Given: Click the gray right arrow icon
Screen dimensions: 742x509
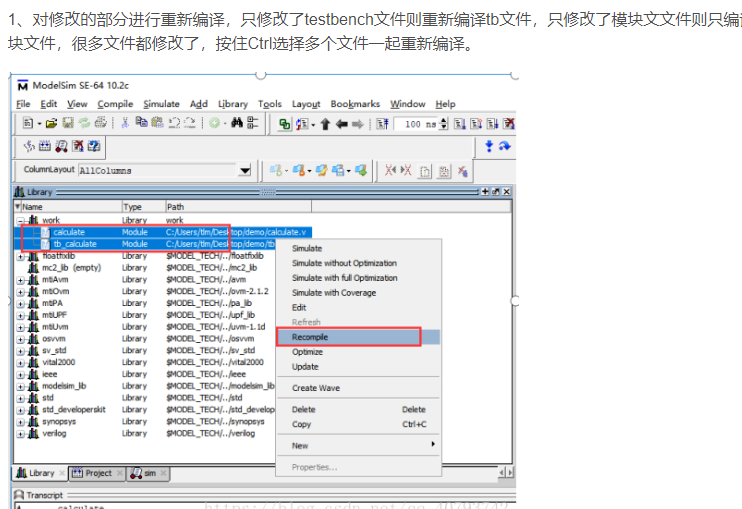Looking at the screenshot, I should (358, 124).
